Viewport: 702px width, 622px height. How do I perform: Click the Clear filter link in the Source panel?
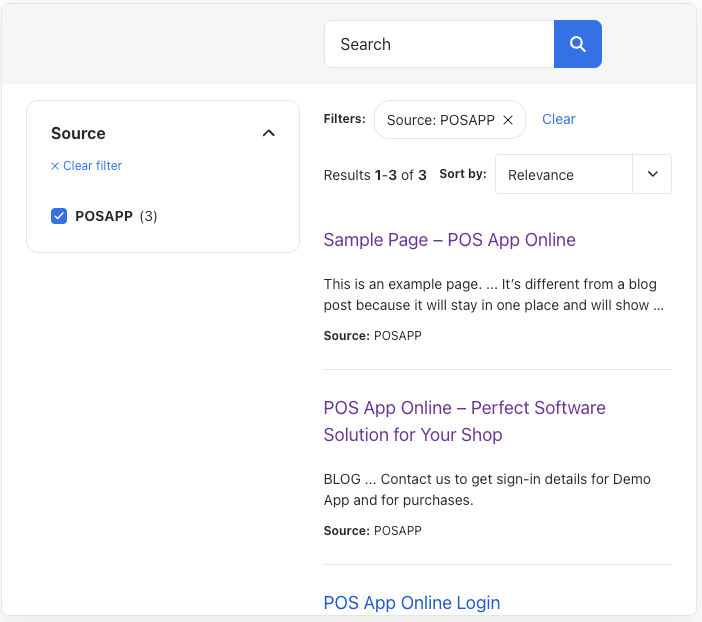(x=92, y=166)
